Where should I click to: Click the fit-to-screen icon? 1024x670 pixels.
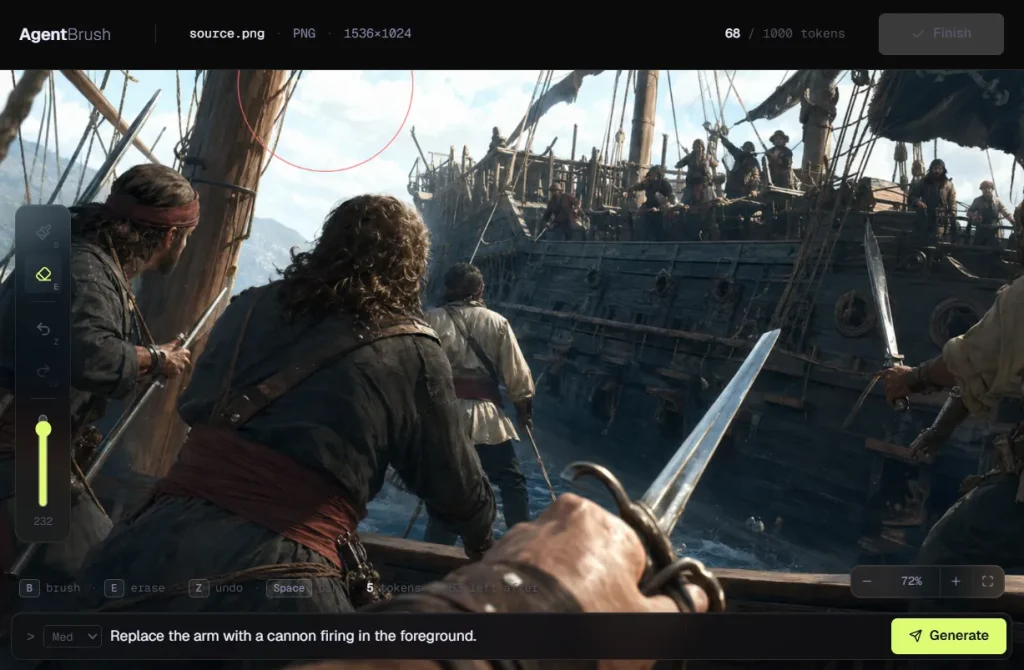(x=987, y=581)
